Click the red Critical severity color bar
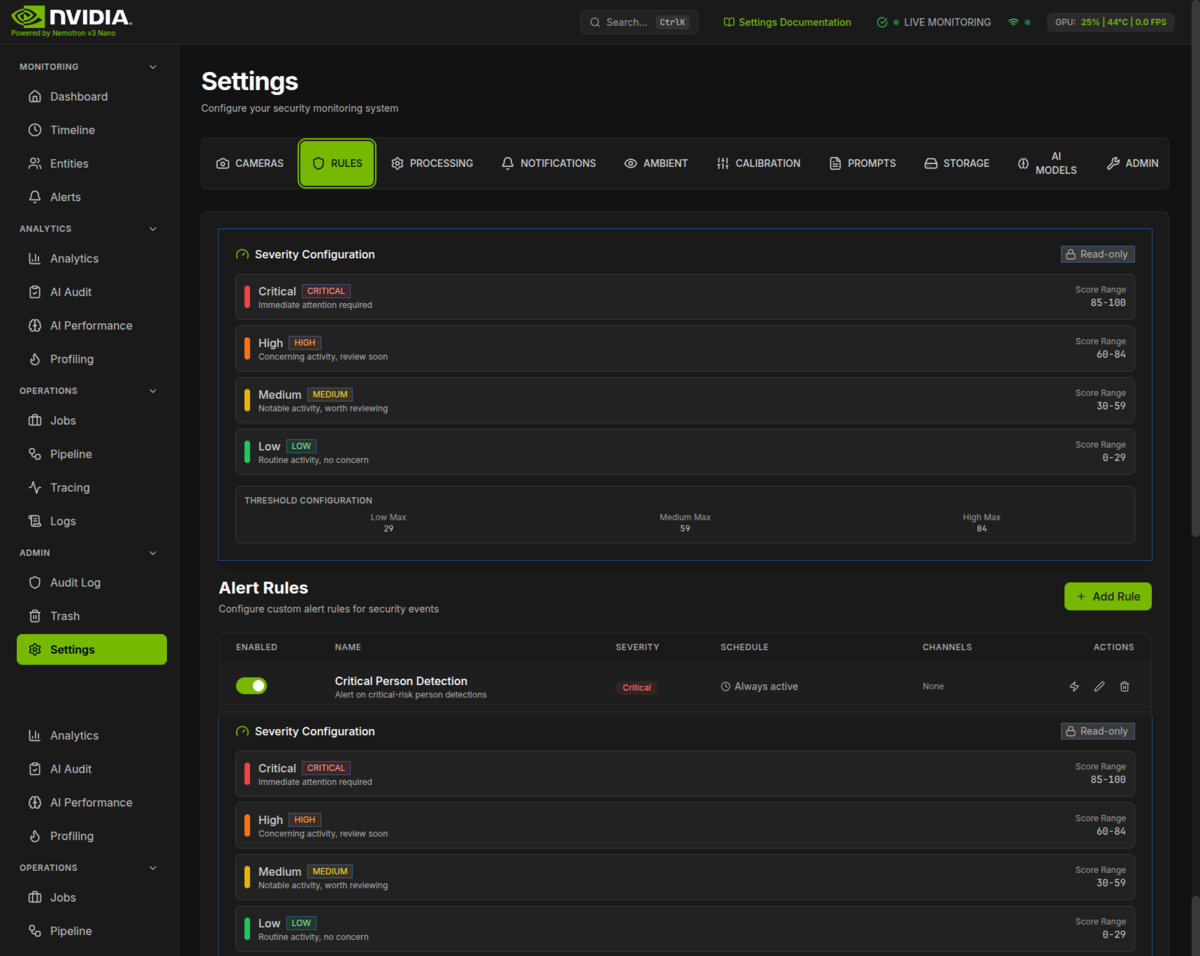1200x956 pixels. (247, 297)
